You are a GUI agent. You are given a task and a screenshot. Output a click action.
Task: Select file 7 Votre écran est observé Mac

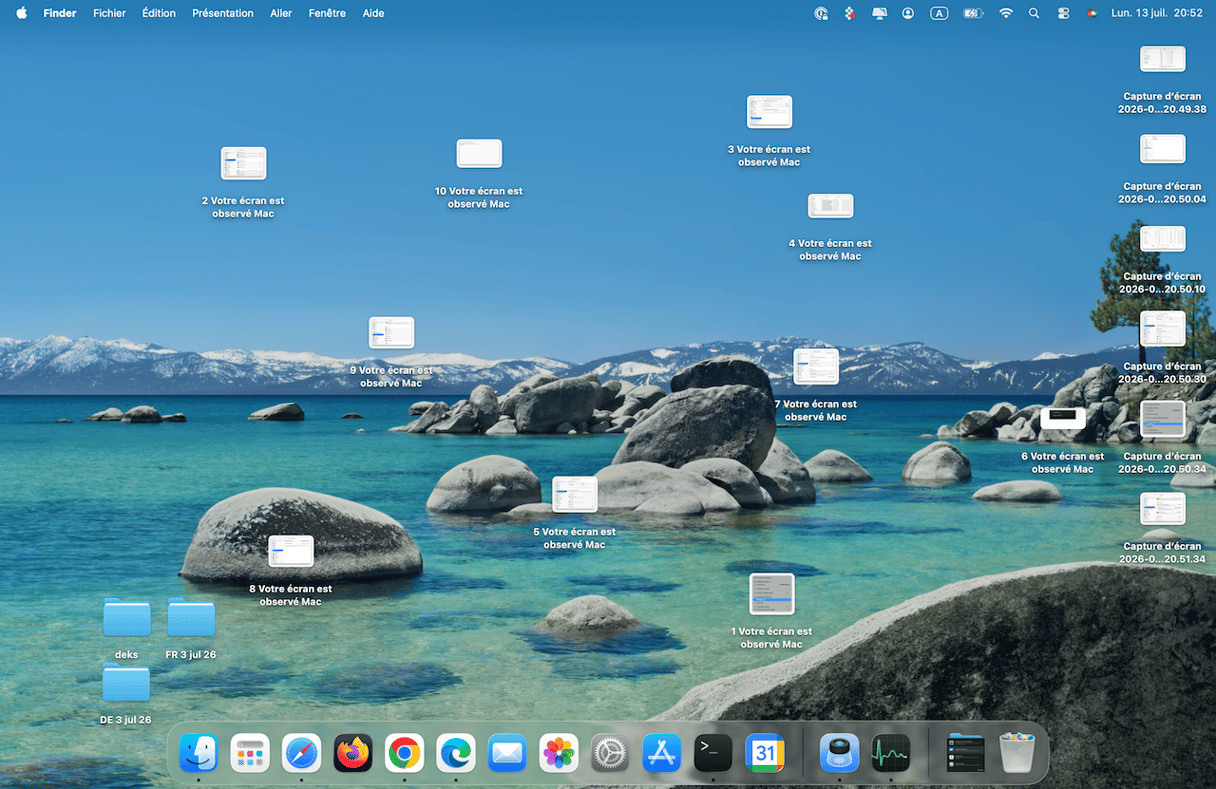(816, 366)
